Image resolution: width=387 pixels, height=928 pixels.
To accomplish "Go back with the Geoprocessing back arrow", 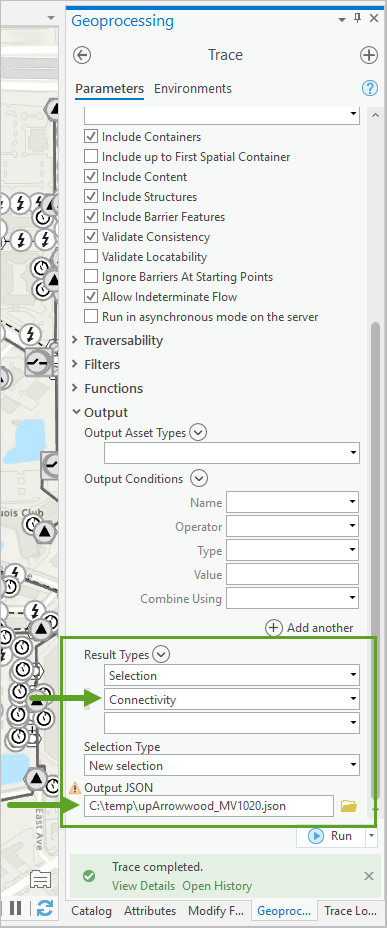I will 82,55.
